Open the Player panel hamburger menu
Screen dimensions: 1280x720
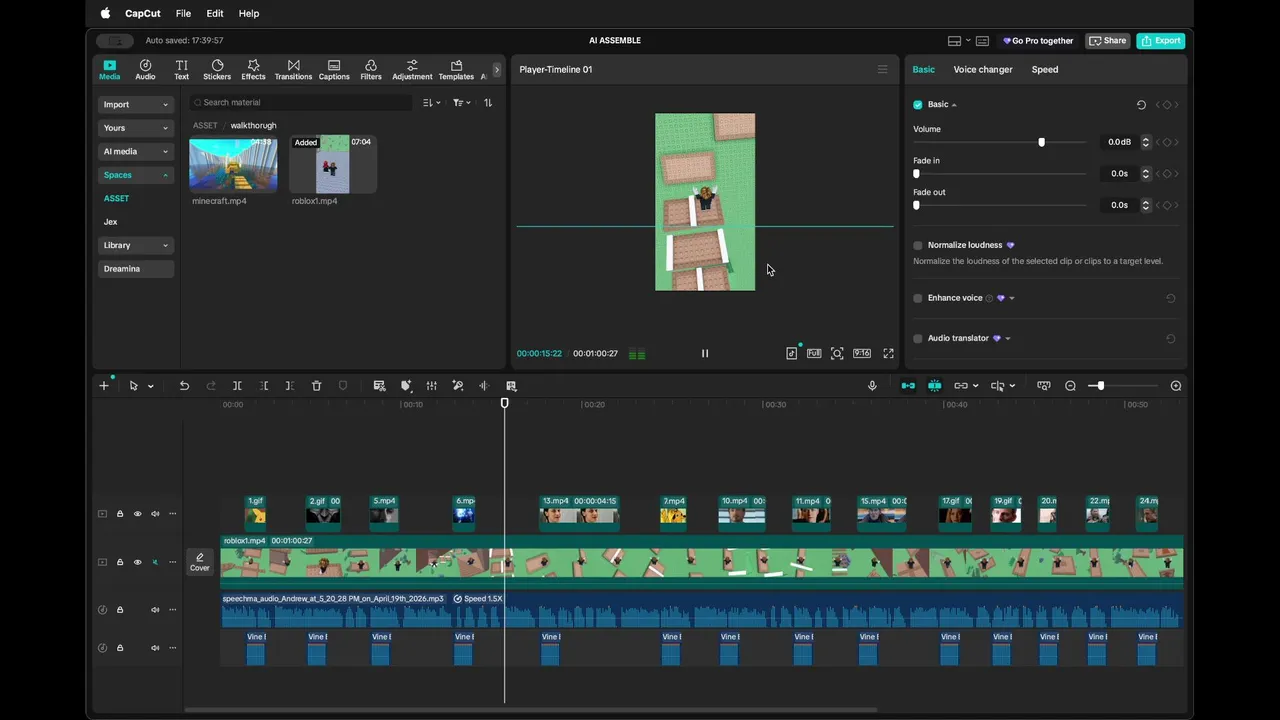click(x=882, y=69)
